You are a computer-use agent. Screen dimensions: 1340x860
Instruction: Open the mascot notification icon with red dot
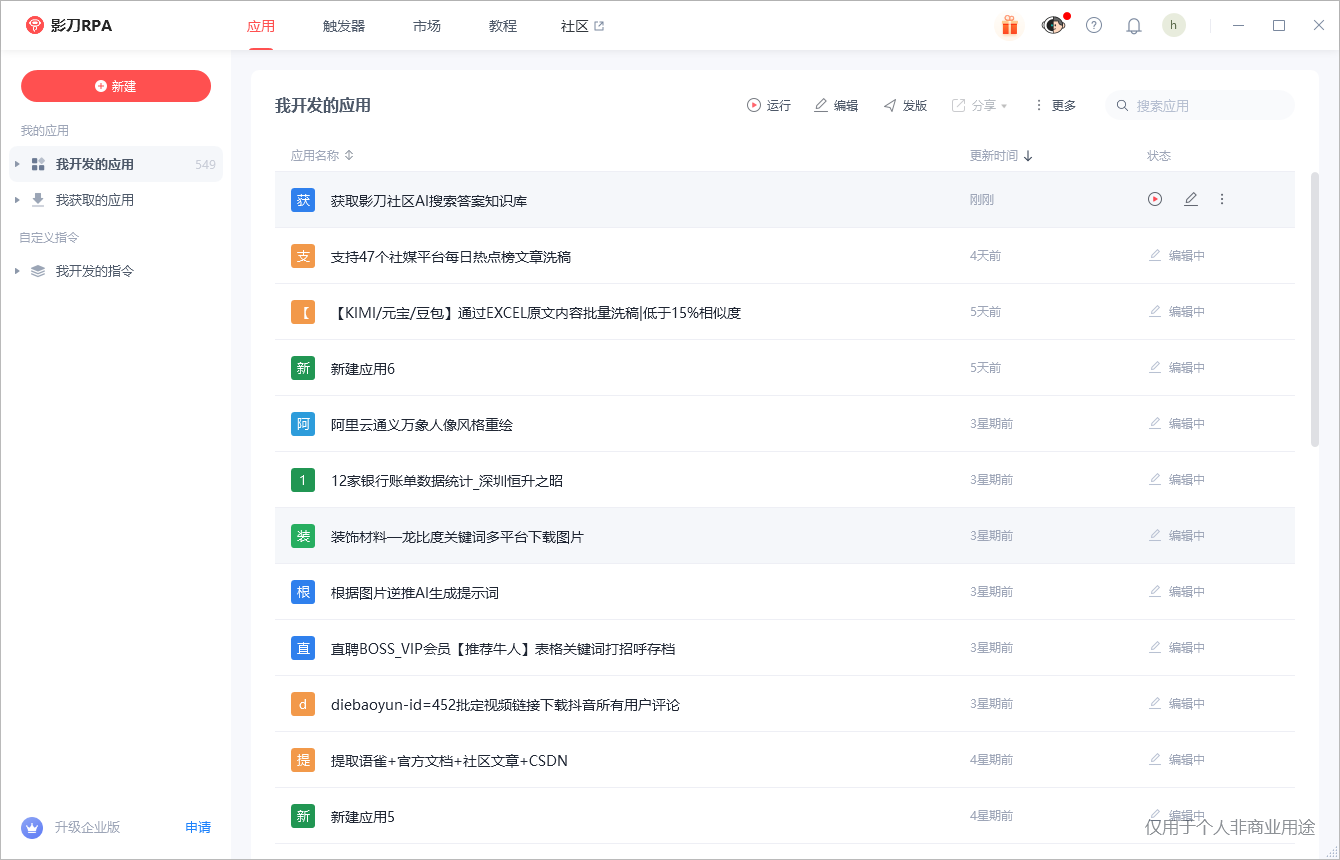[1053, 25]
